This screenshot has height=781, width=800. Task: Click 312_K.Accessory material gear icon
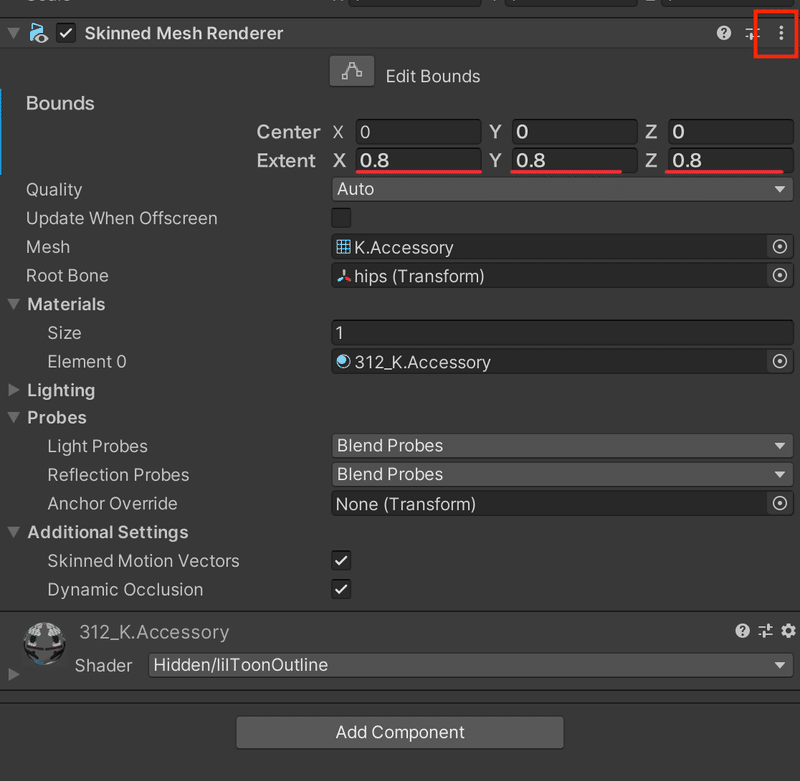pos(788,630)
